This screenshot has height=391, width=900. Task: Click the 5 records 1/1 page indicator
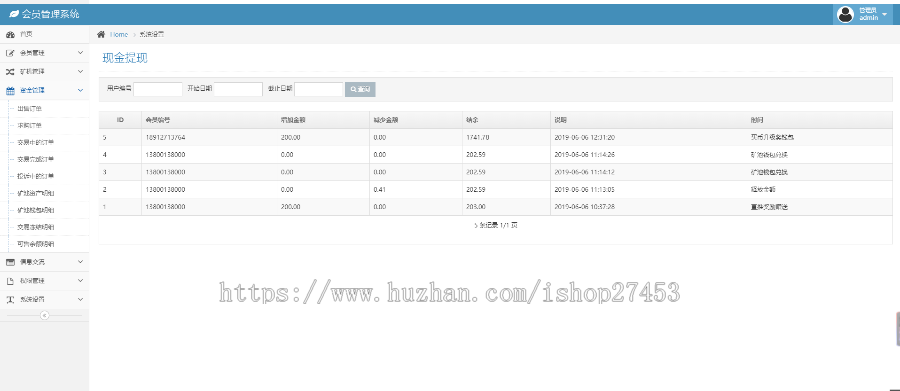point(496,226)
